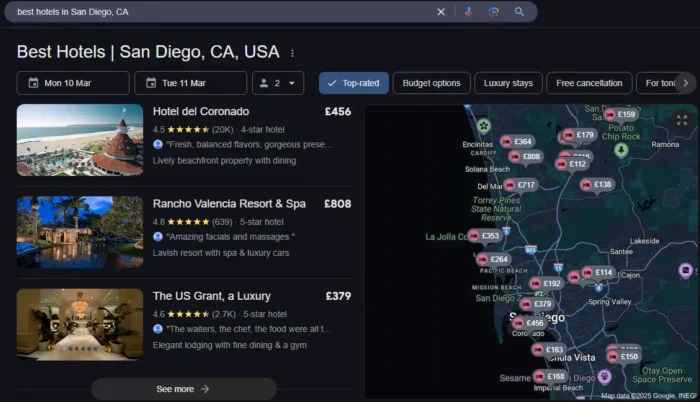Select the Budget options filter

click(x=431, y=83)
